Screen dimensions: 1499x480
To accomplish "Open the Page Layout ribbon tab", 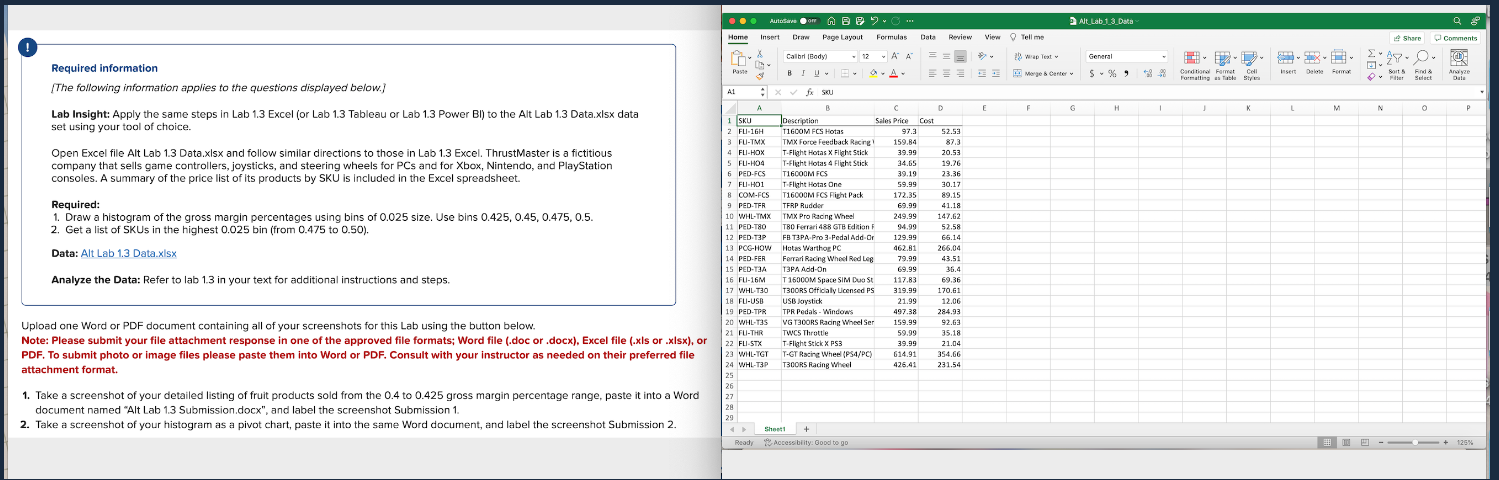I will pos(843,37).
